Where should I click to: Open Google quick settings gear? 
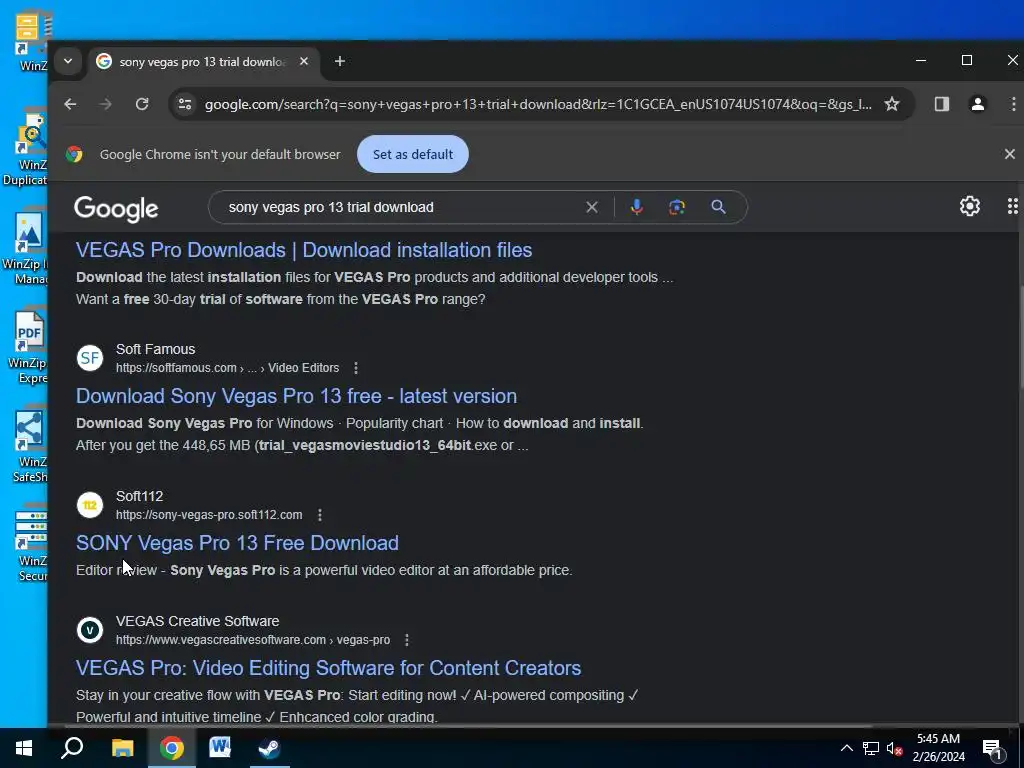[970, 206]
